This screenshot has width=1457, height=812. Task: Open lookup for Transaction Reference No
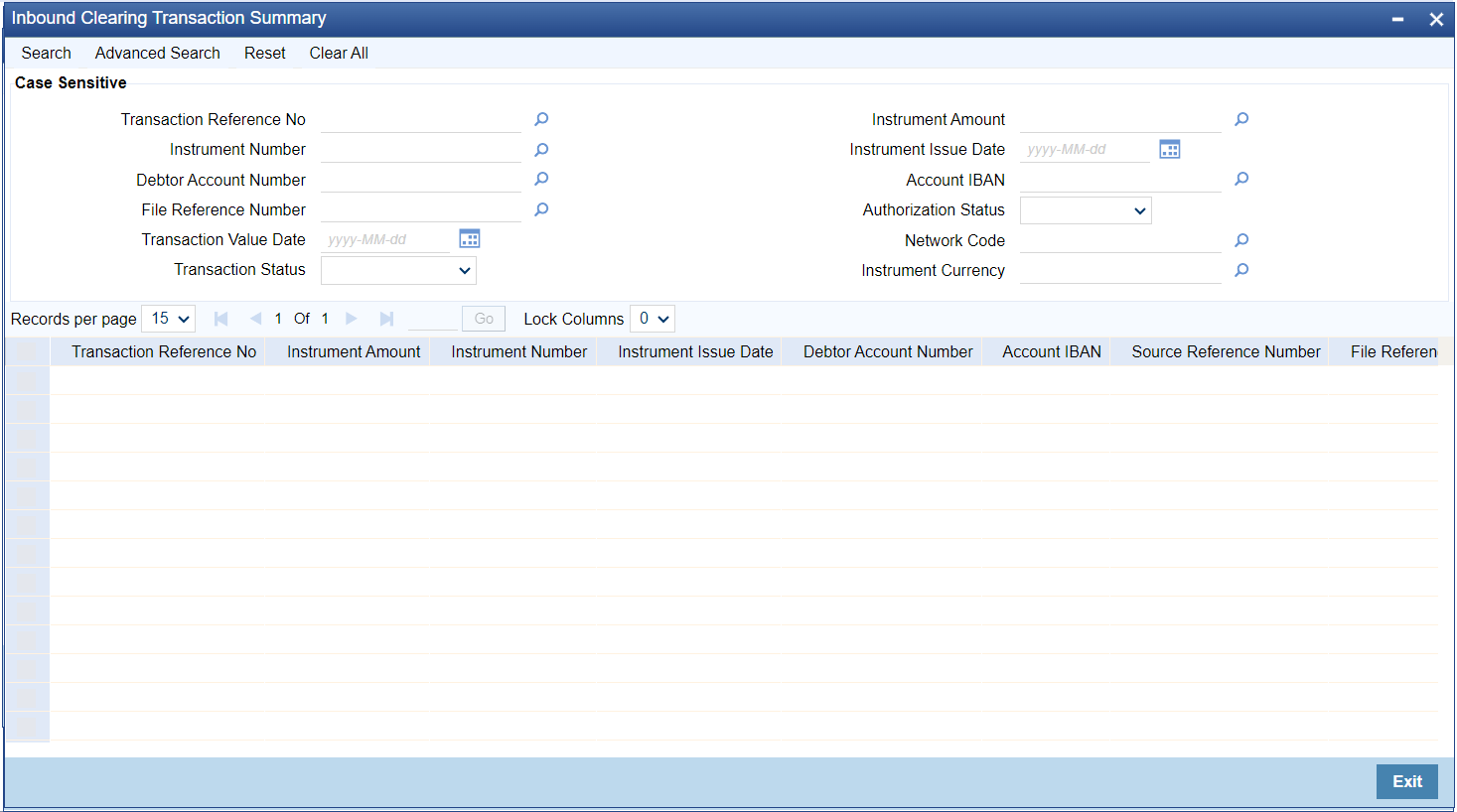pyautogui.click(x=541, y=119)
